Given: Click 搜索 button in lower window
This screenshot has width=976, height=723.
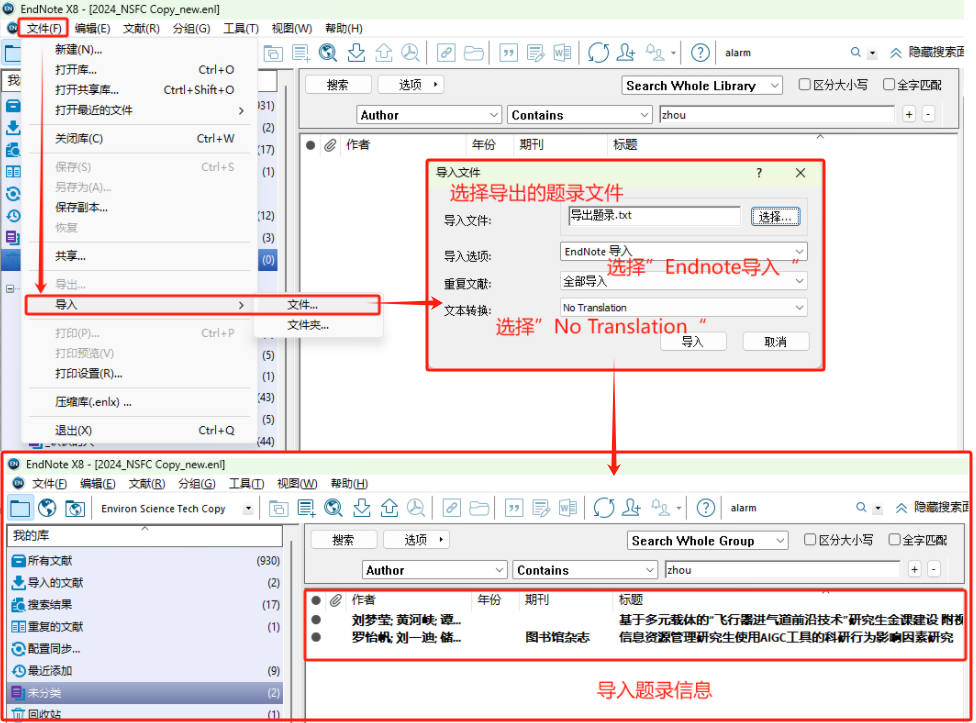Looking at the screenshot, I should [x=343, y=539].
